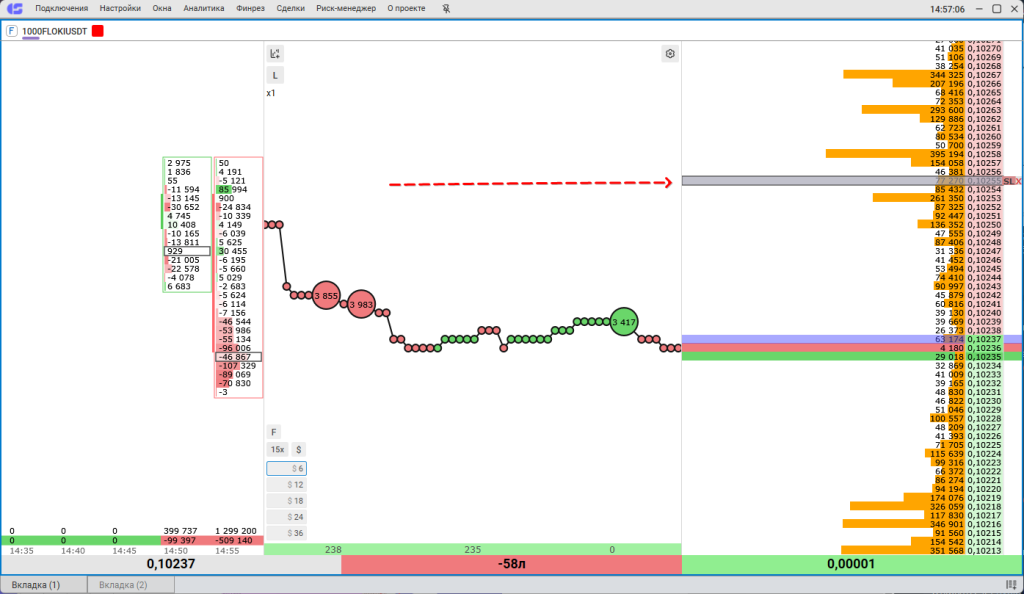Select the $ 6 order size preset
This screenshot has height=594, width=1024.
coord(286,468)
